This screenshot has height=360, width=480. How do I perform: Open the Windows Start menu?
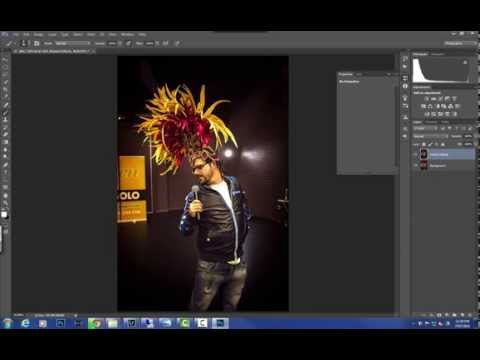tap(7, 323)
